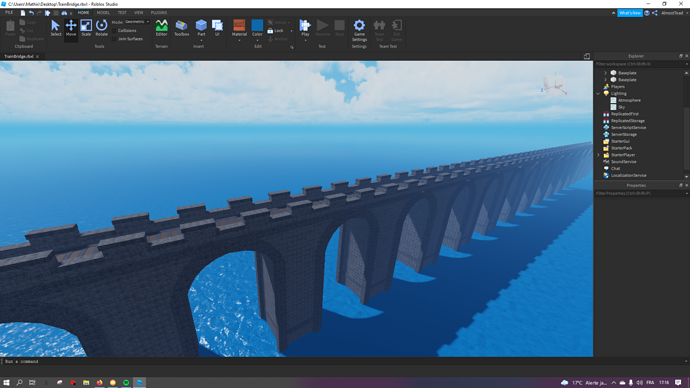
Task: Pick the blue Color swatch
Action: coord(257,25)
